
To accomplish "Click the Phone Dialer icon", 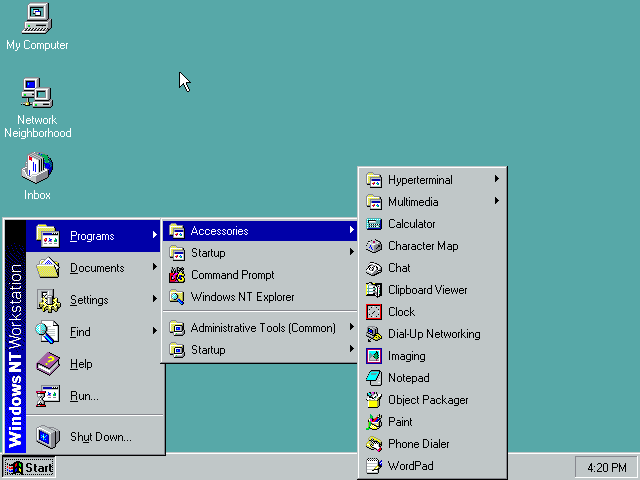I will (374, 444).
